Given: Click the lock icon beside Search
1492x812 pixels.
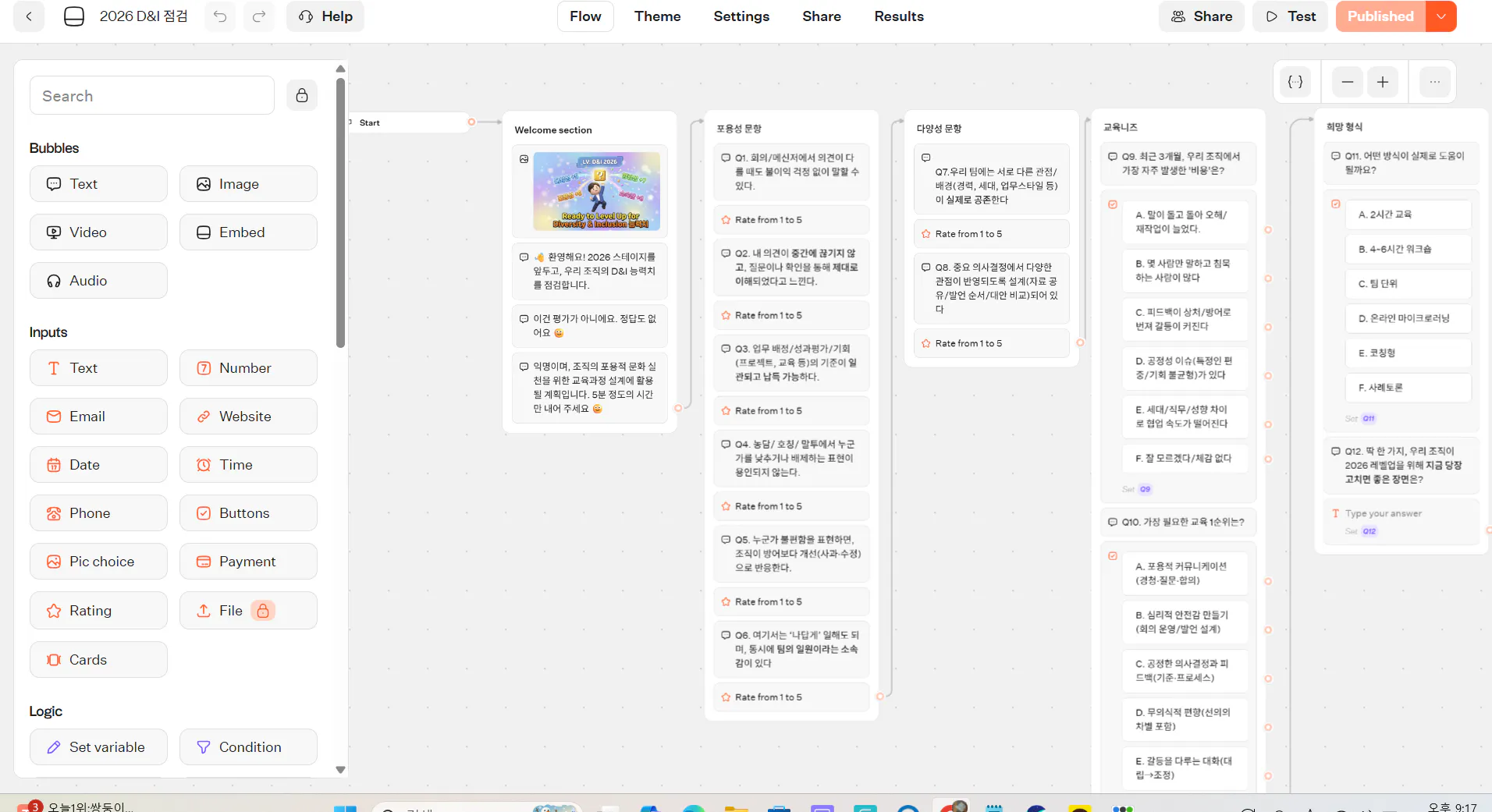Looking at the screenshot, I should click(x=302, y=95).
